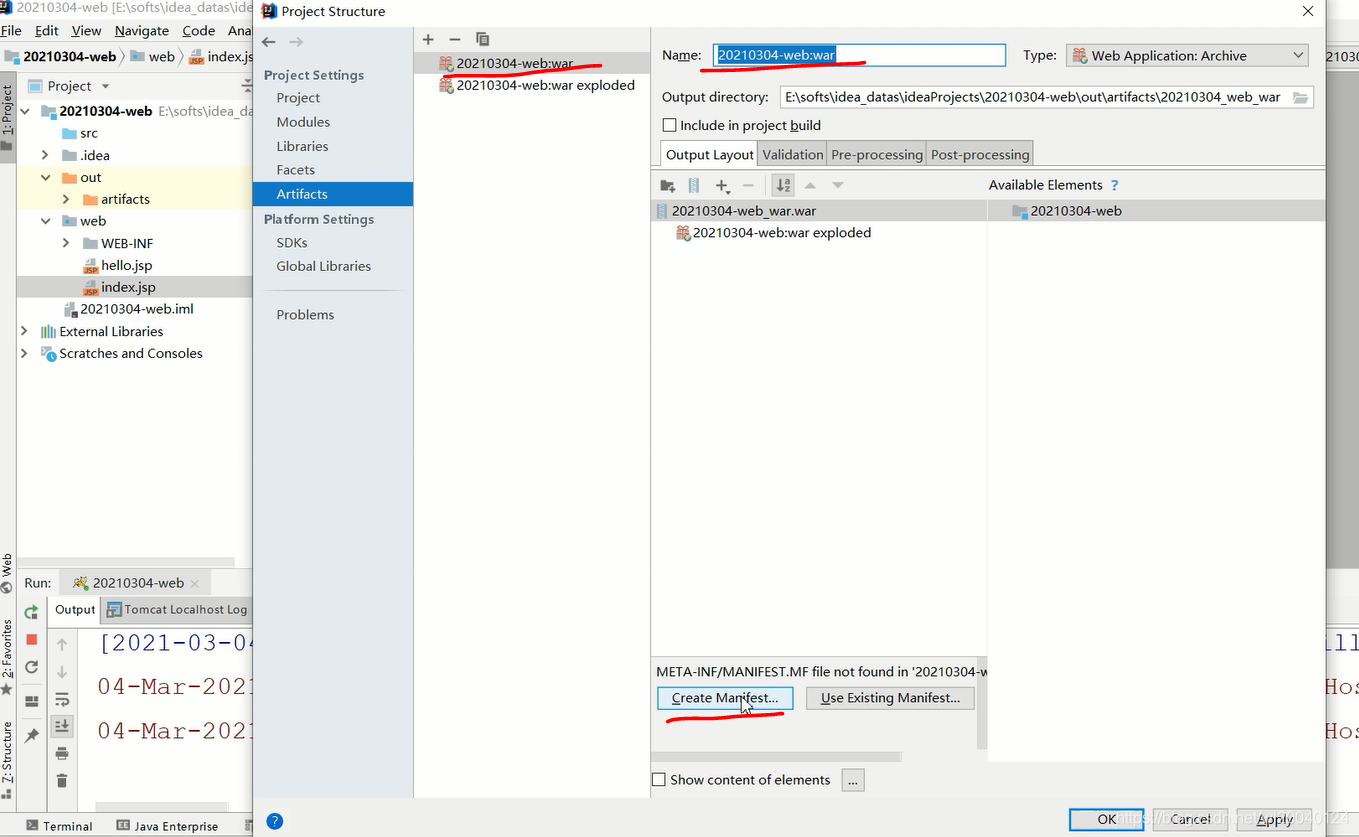Image resolution: width=1359 pixels, height=837 pixels.
Task: Pin the Run tab
Action: [x=32, y=735]
